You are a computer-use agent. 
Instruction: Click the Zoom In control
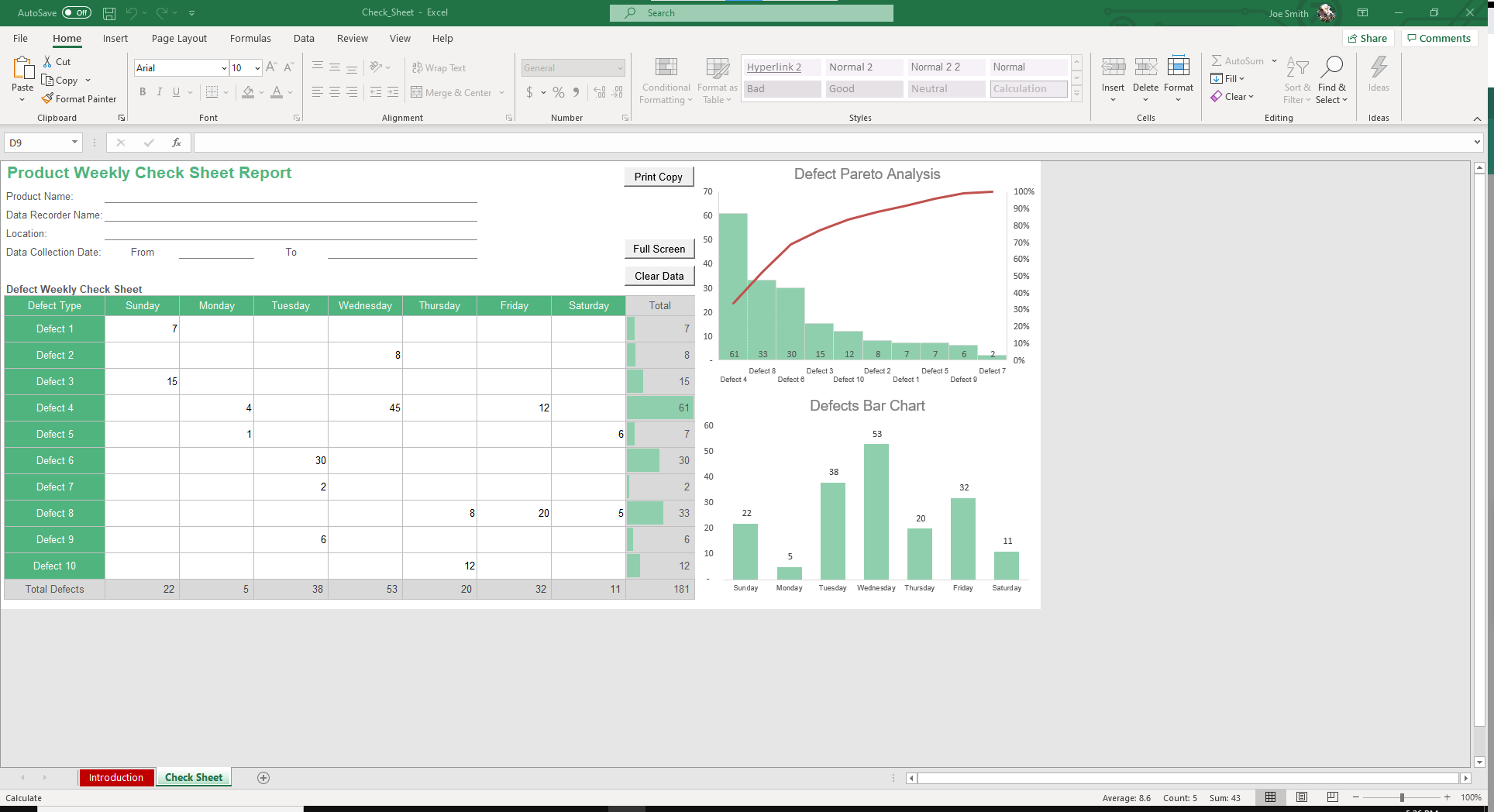pos(1448,797)
